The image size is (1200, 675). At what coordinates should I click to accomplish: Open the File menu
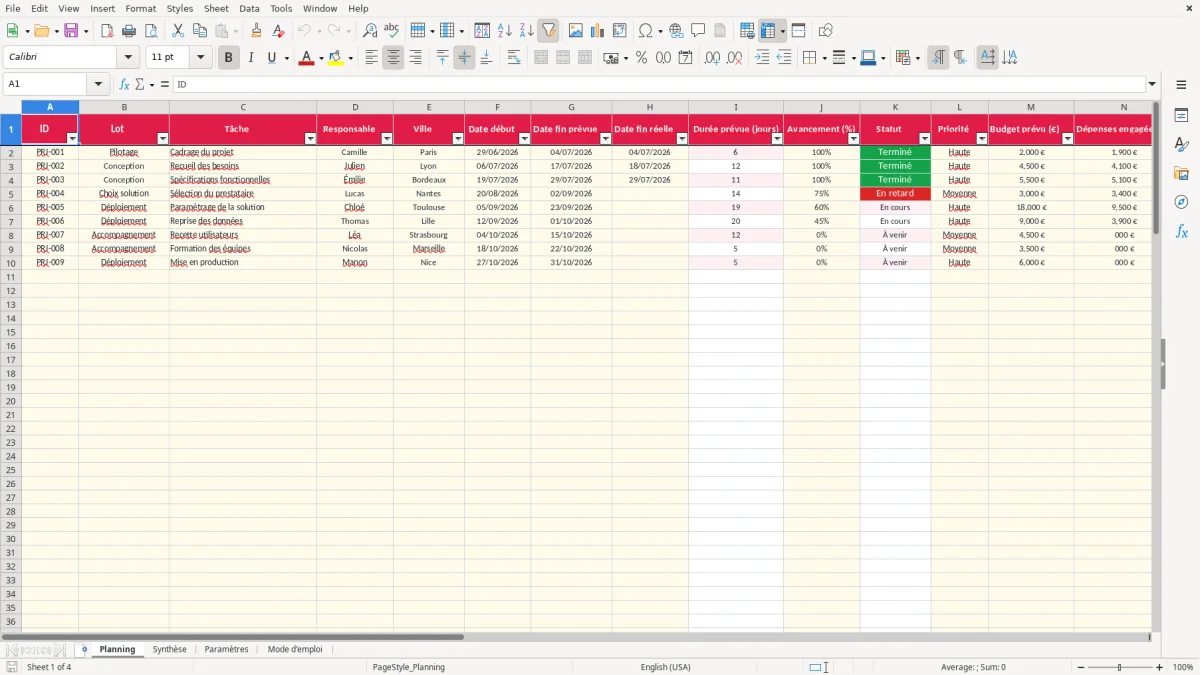13,8
